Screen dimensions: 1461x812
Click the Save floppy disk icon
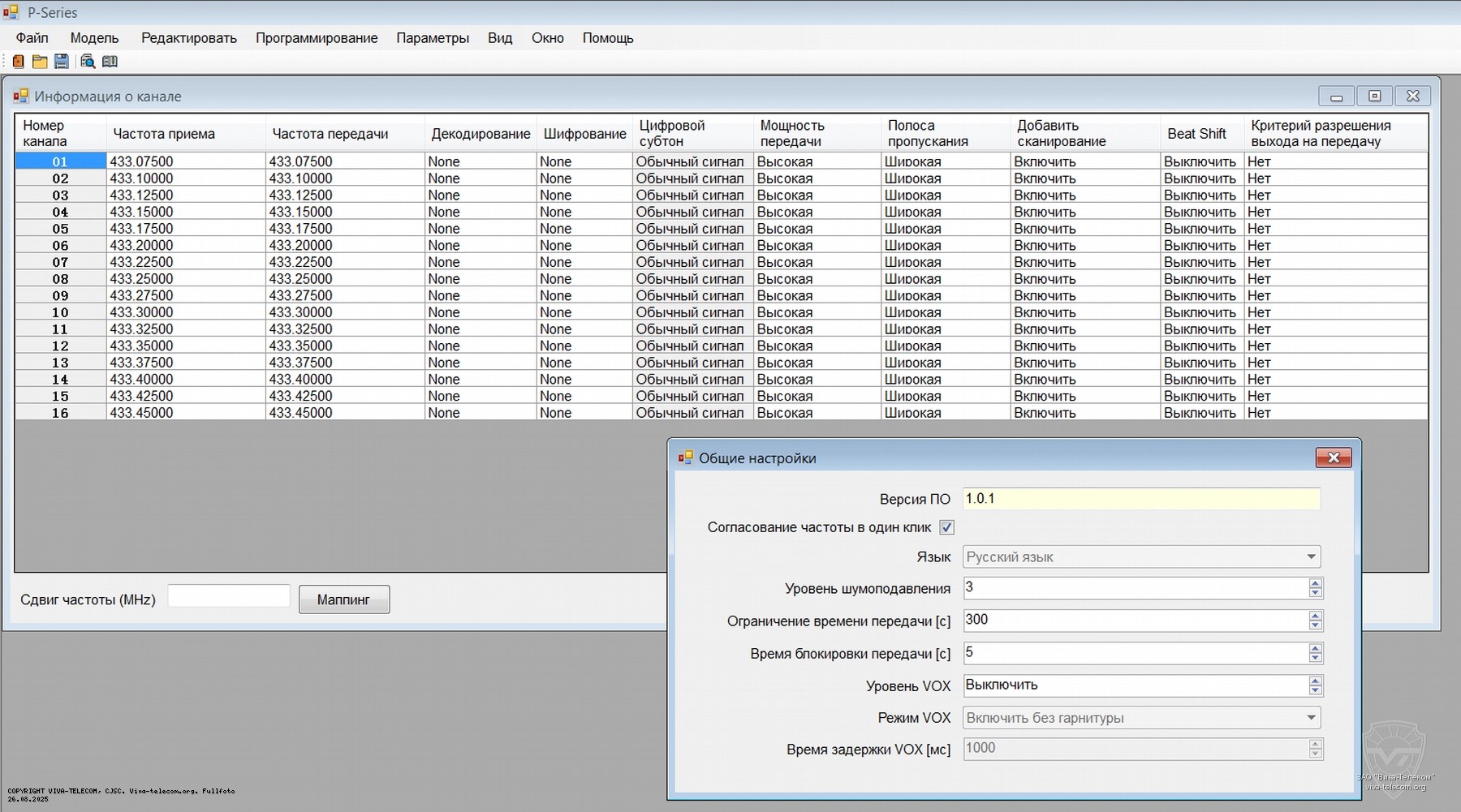click(62, 62)
